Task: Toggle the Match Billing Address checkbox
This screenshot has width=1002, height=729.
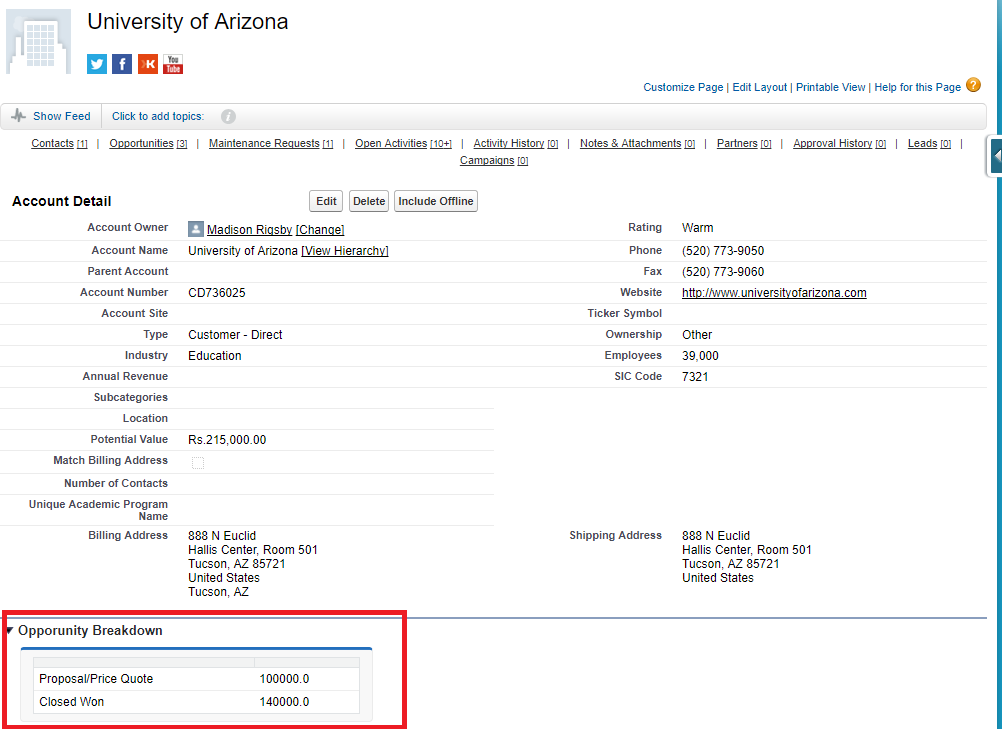Action: [198, 463]
